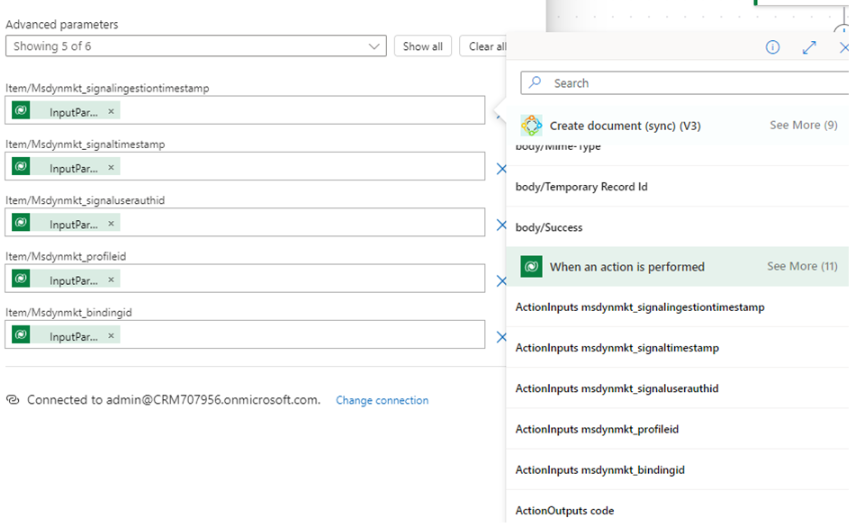Click the connection link icon beside Connected to
Image resolution: width=849 pixels, height=530 pixels.
[x=12, y=400]
